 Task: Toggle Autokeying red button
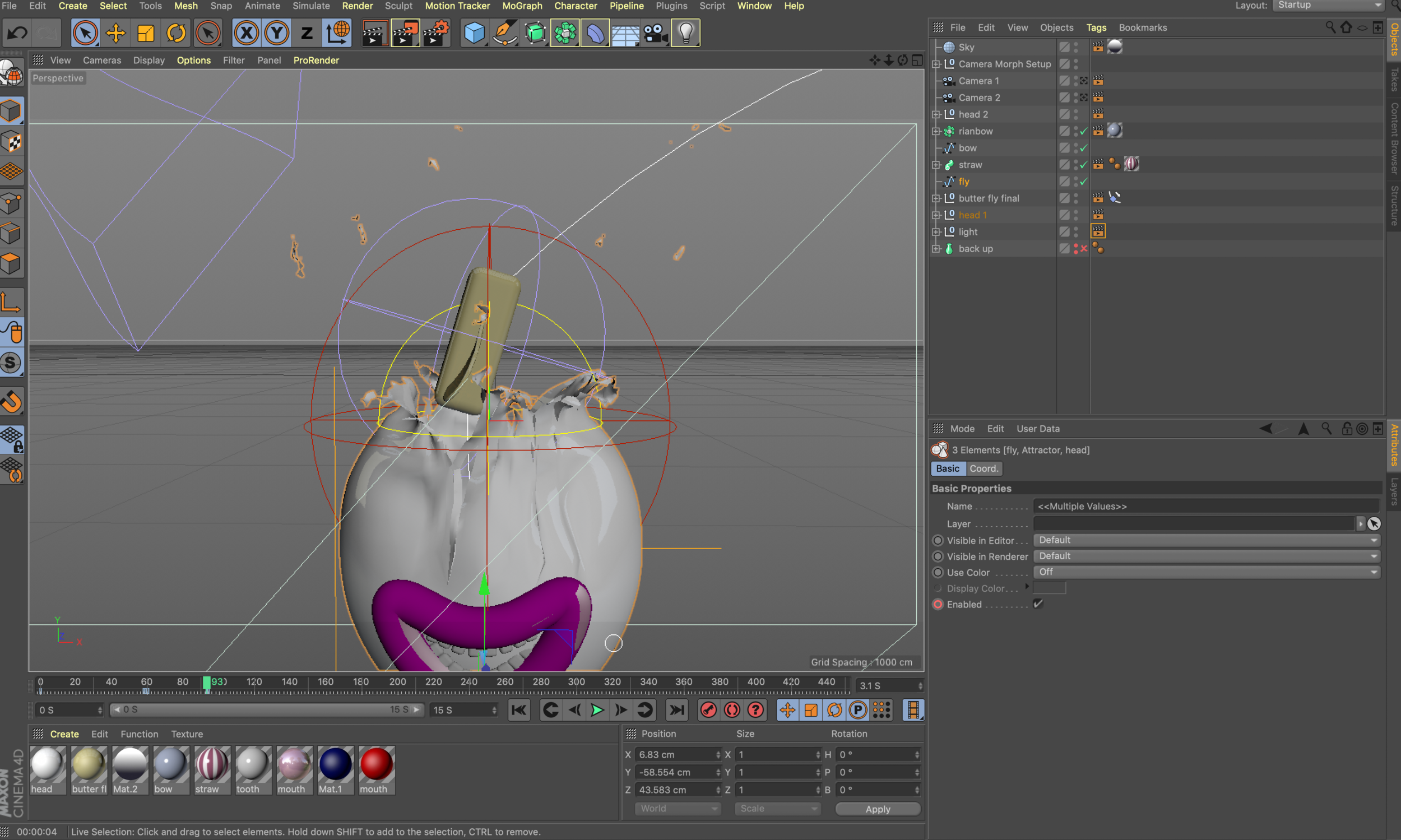732,710
